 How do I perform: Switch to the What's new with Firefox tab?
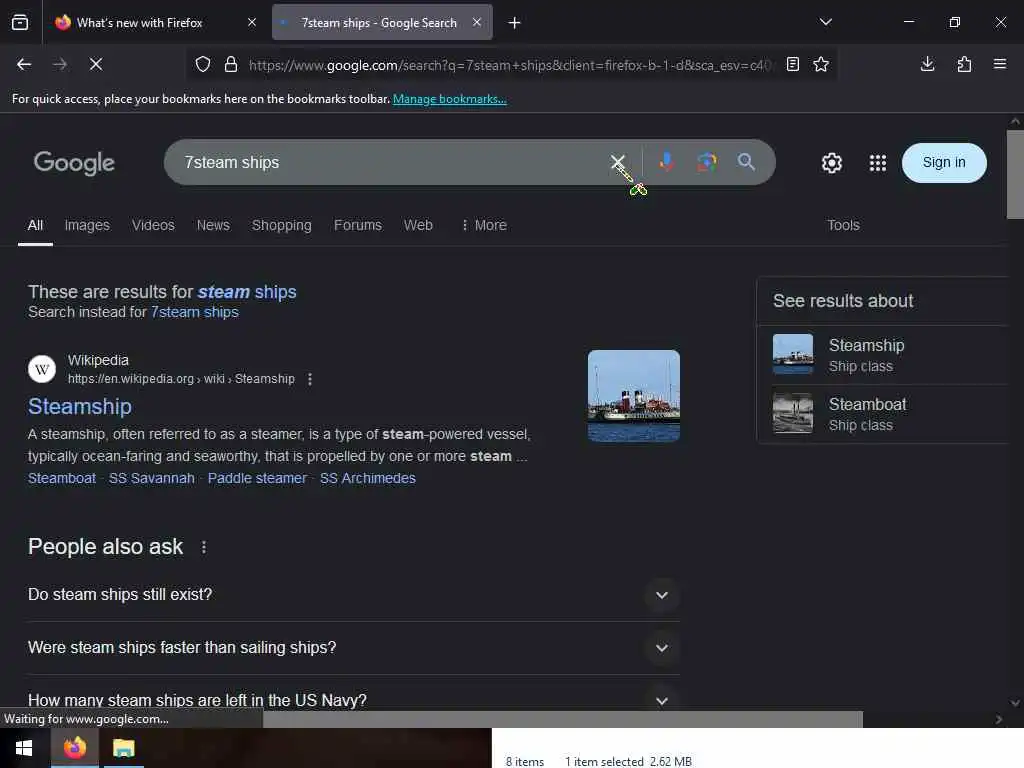click(155, 22)
